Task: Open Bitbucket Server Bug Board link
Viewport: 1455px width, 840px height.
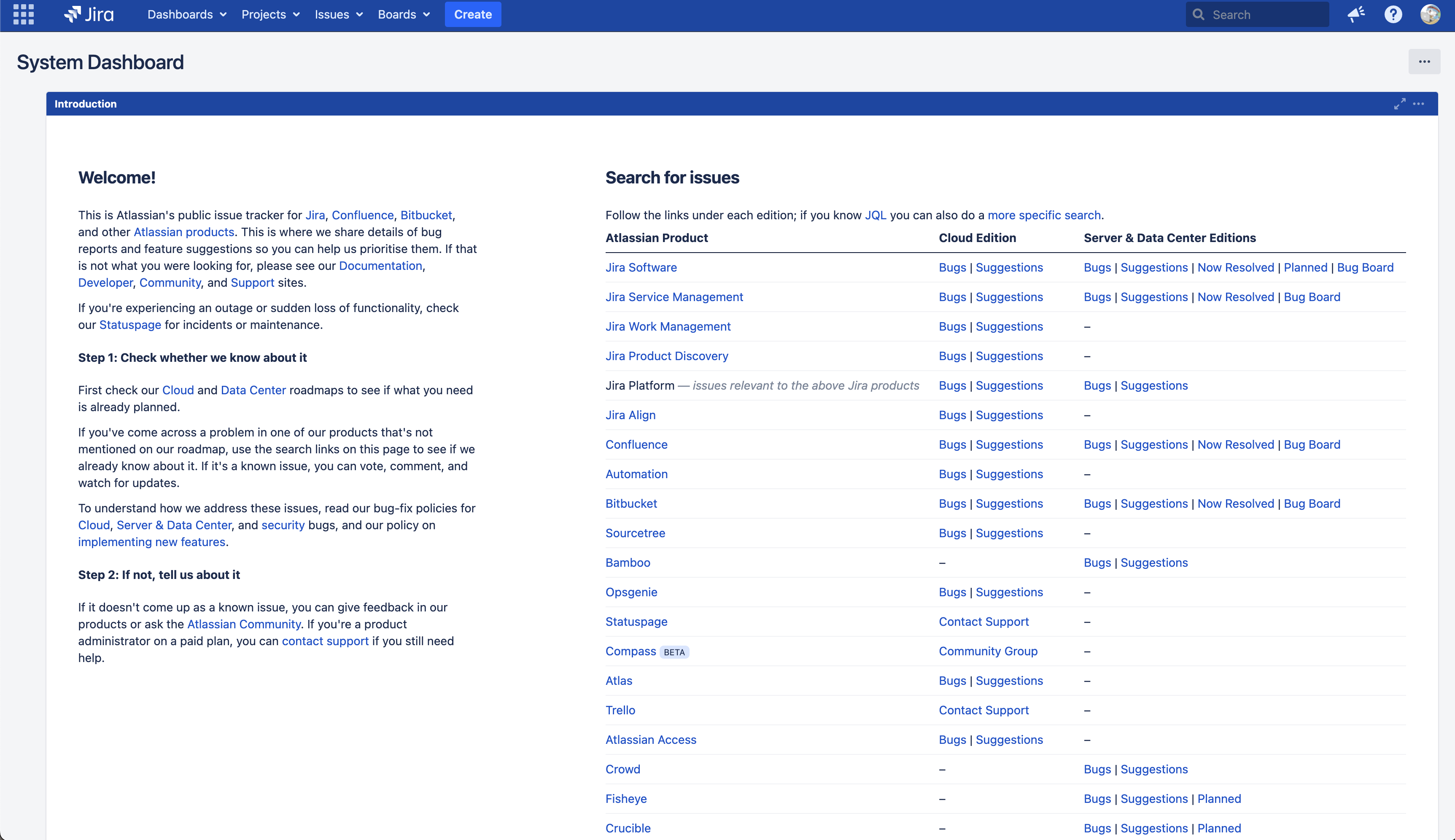Action: pyautogui.click(x=1312, y=503)
